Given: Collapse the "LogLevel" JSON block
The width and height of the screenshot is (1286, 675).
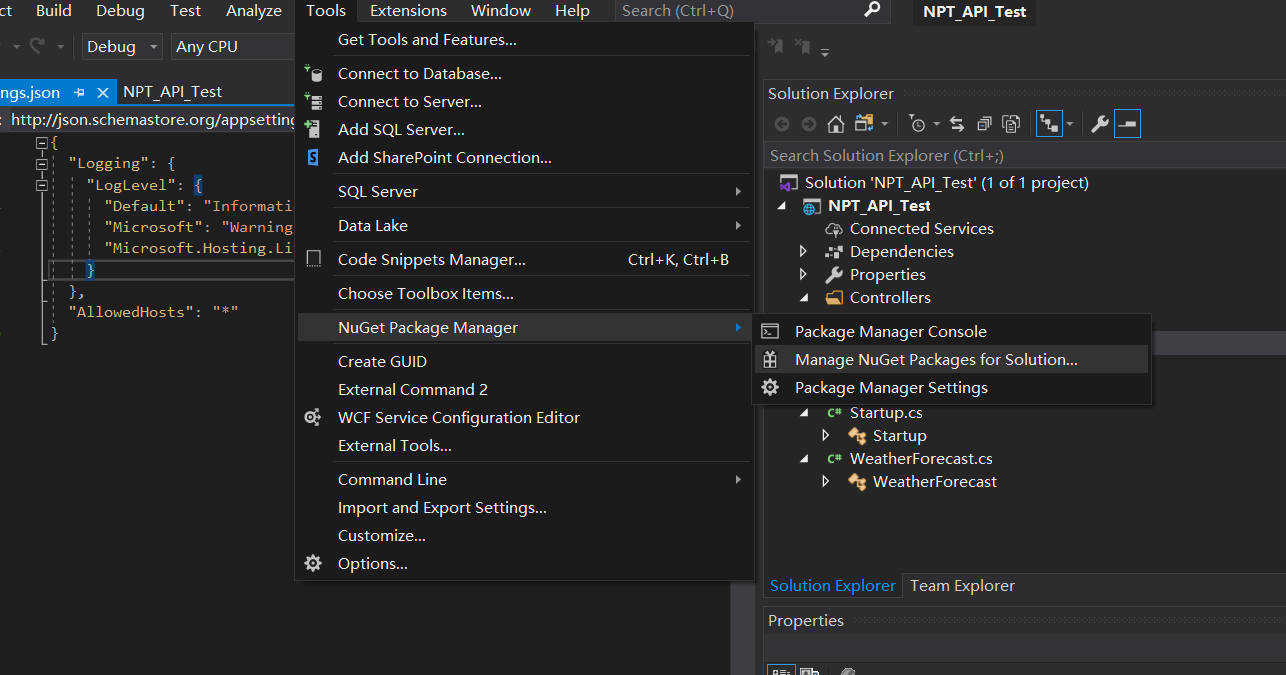Looking at the screenshot, I should click(x=41, y=185).
